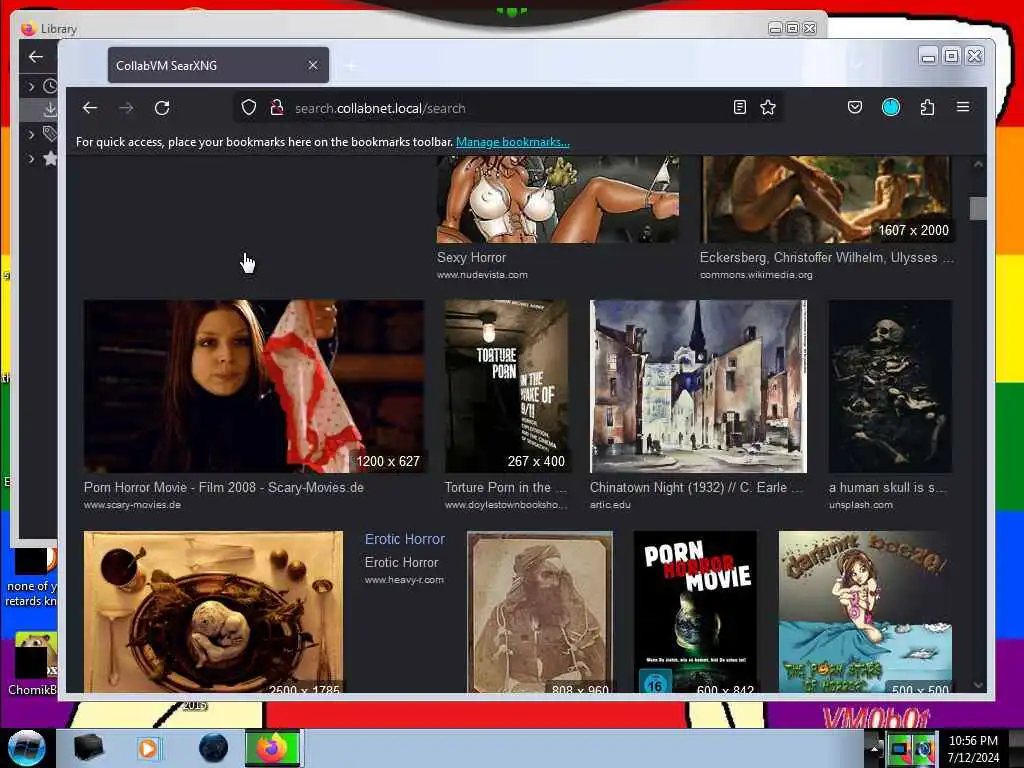This screenshot has width=1024, height=768.
Task: Click the address bar showing search.collabnet.local/search
Action: click(509, 108)
